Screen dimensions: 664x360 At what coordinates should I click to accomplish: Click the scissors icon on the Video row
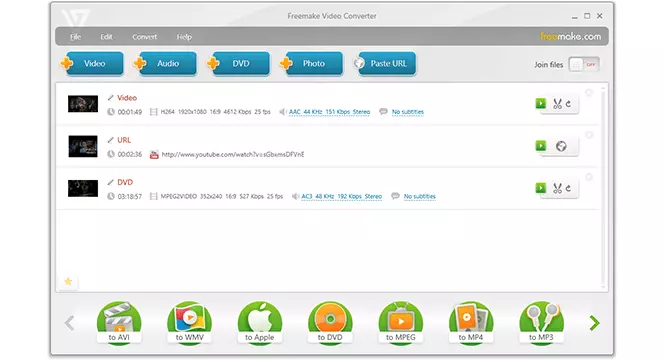(557, 104)
